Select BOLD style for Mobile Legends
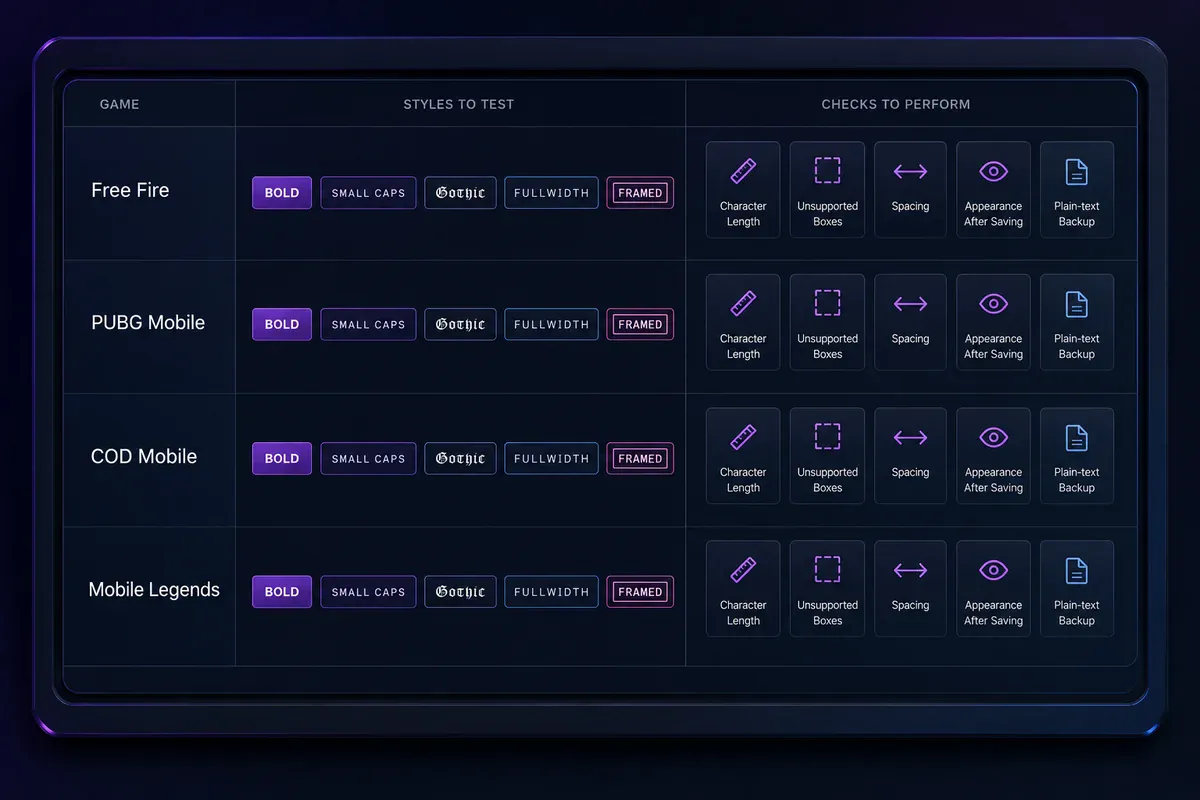Image resolution: width=1200 pixels, height=800 pixels. click(x=282, y=591)
